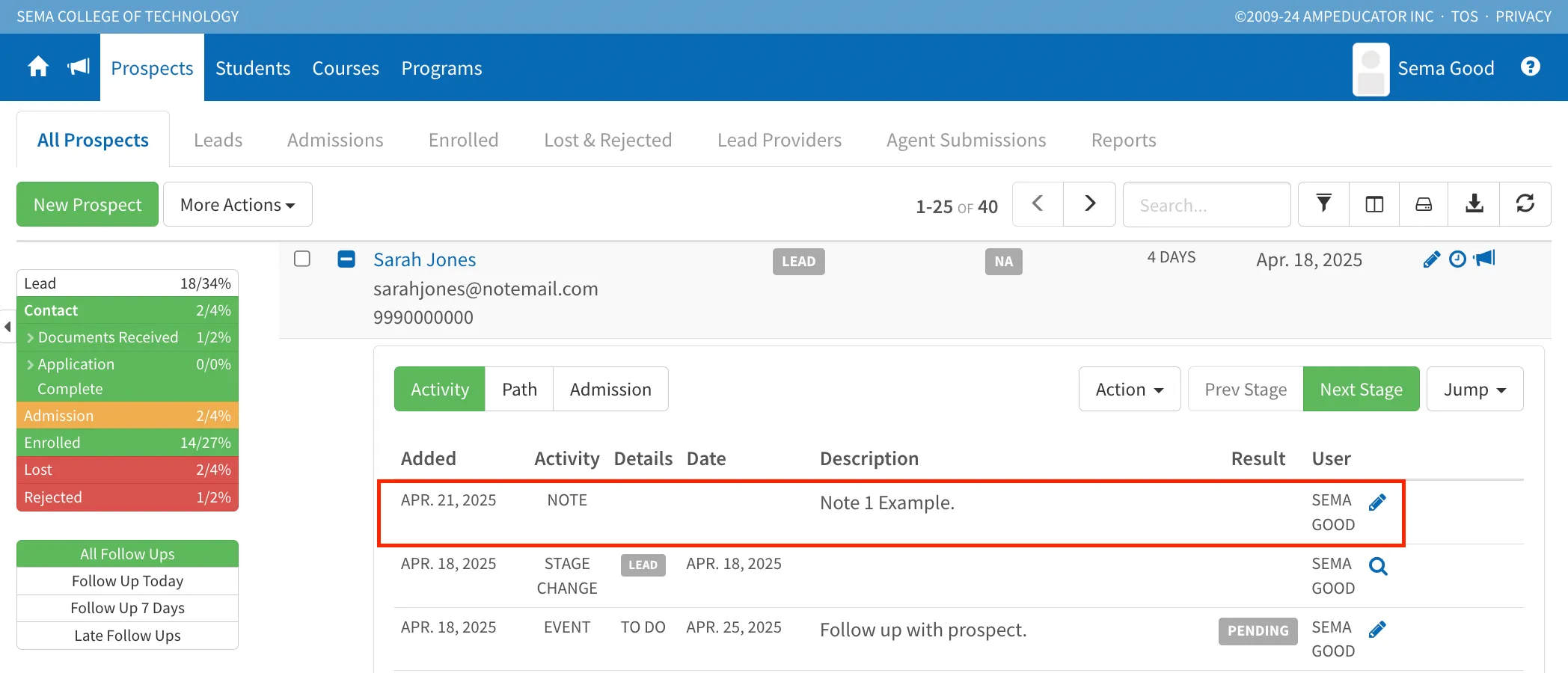Switch to the Leads tab
The image size is (1568, 673).
click(x=218, y=140)
